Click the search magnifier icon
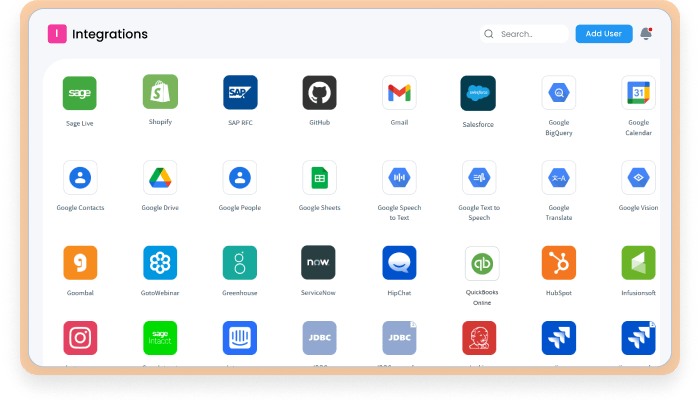700x400 pixels. pyautogui.click(x=489, y=34)
